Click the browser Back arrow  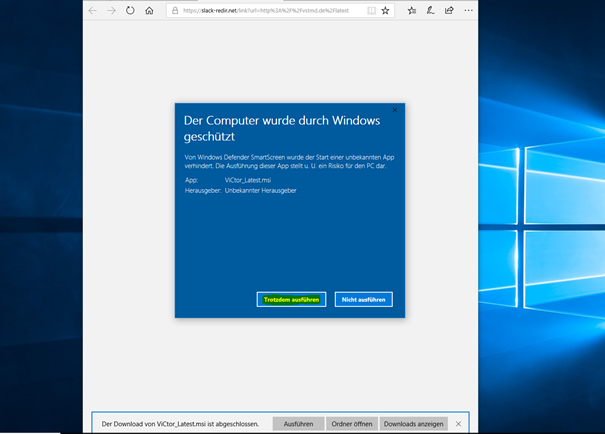click(x=93, y=11)
